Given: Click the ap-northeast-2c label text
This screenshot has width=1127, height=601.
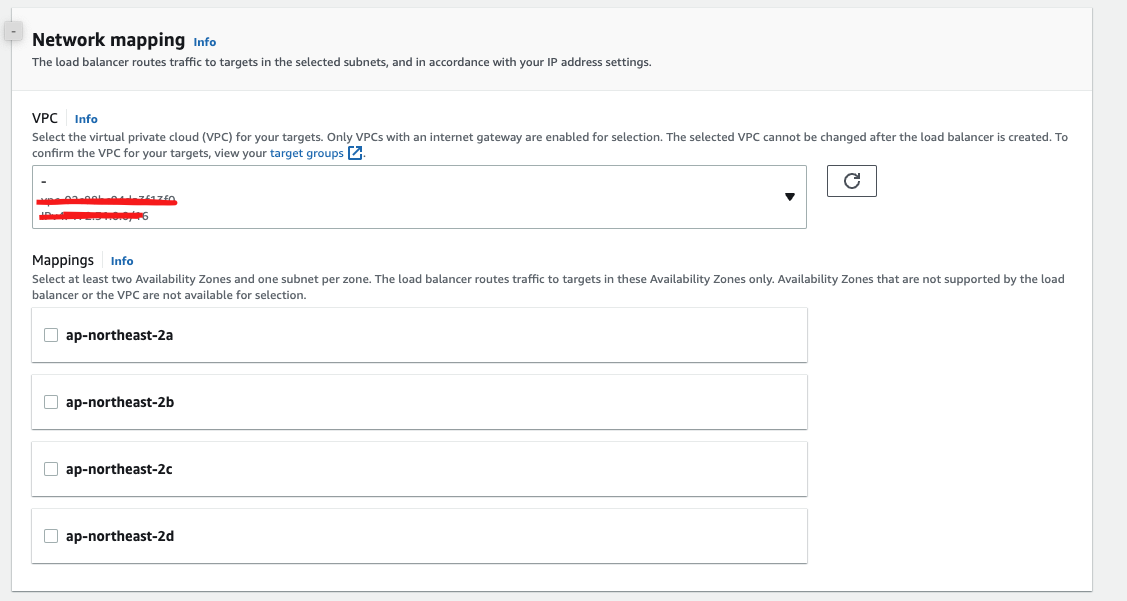Looking at the screenshot, I should coord(119,469).
